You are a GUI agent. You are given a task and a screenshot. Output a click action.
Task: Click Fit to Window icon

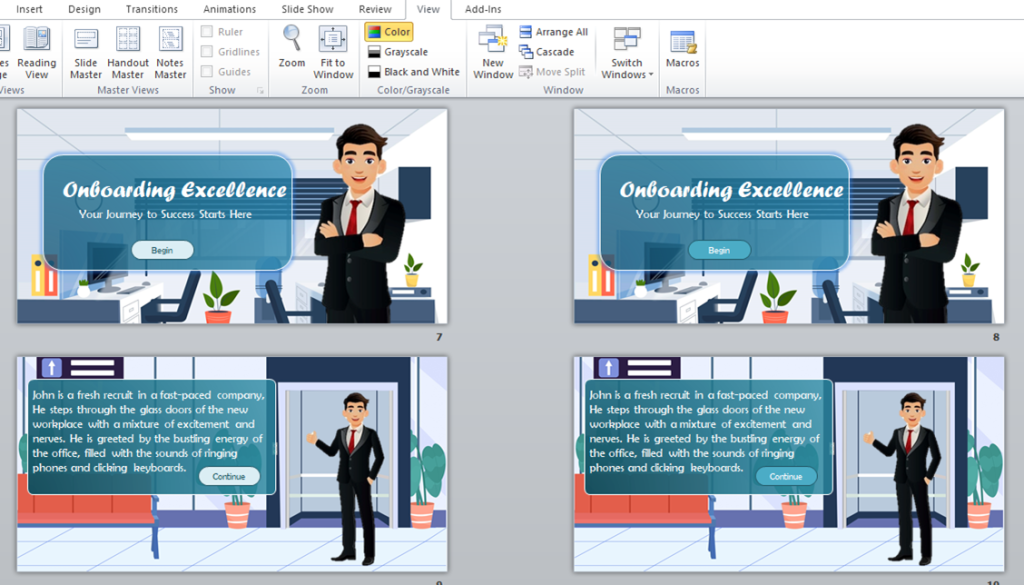[x=333, y=40]
